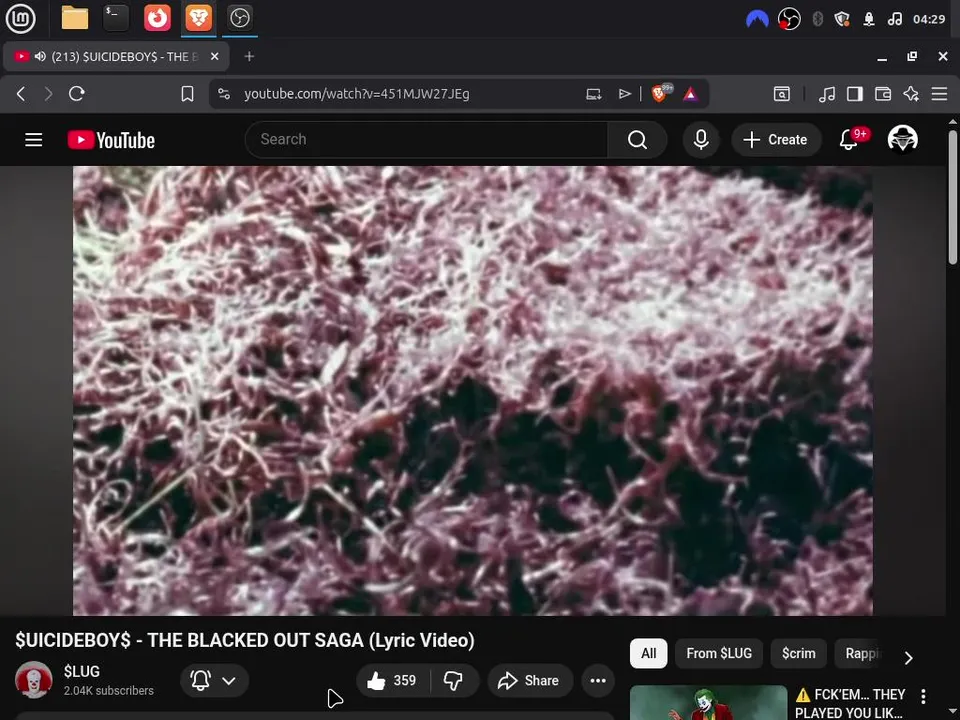Screen dimensions: 960x720
Task: Select the From $LUG filter chip
Action: click(x=719, y=653)
